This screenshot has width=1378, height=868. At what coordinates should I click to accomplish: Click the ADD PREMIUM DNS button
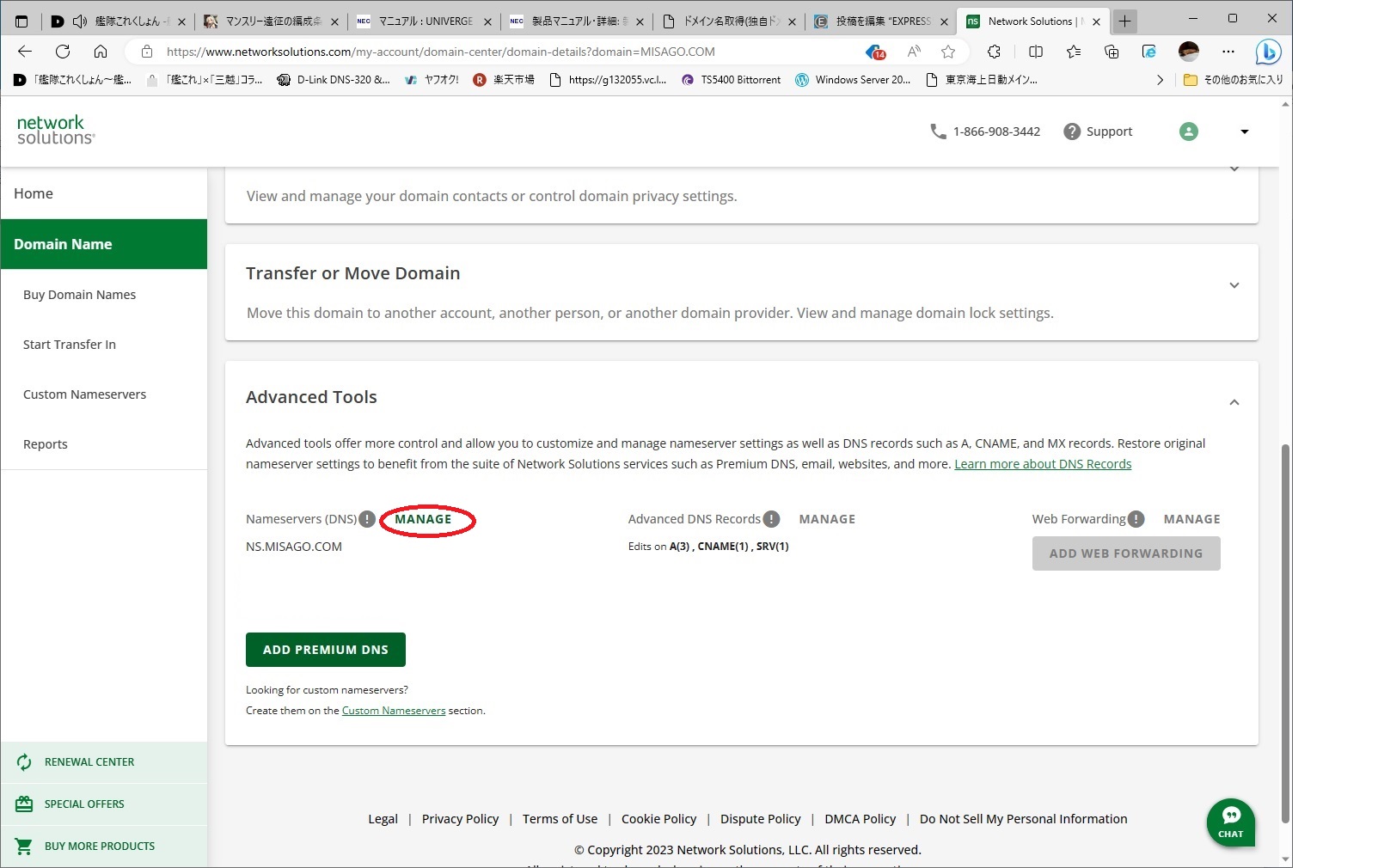click(326, 650)
